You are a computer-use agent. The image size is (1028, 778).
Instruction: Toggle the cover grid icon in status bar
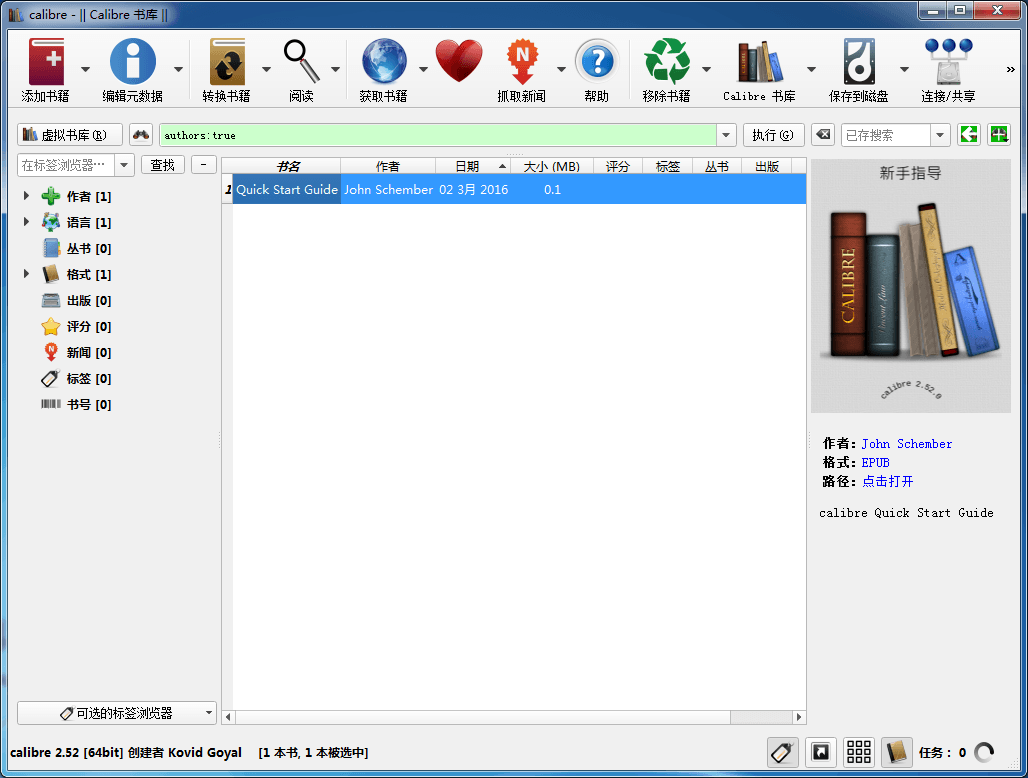859,752
